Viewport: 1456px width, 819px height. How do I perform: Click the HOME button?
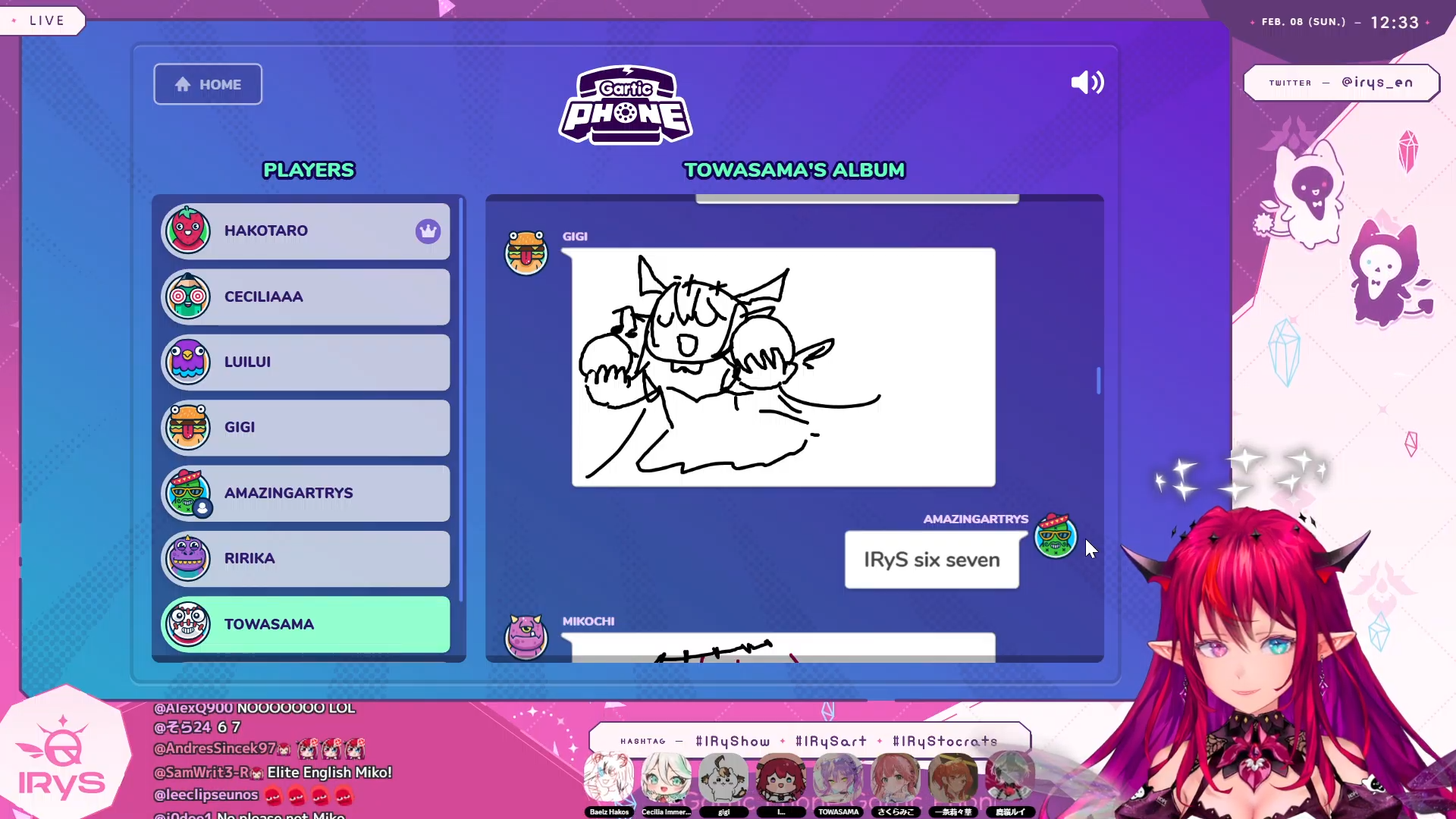(x=208, y=84)
